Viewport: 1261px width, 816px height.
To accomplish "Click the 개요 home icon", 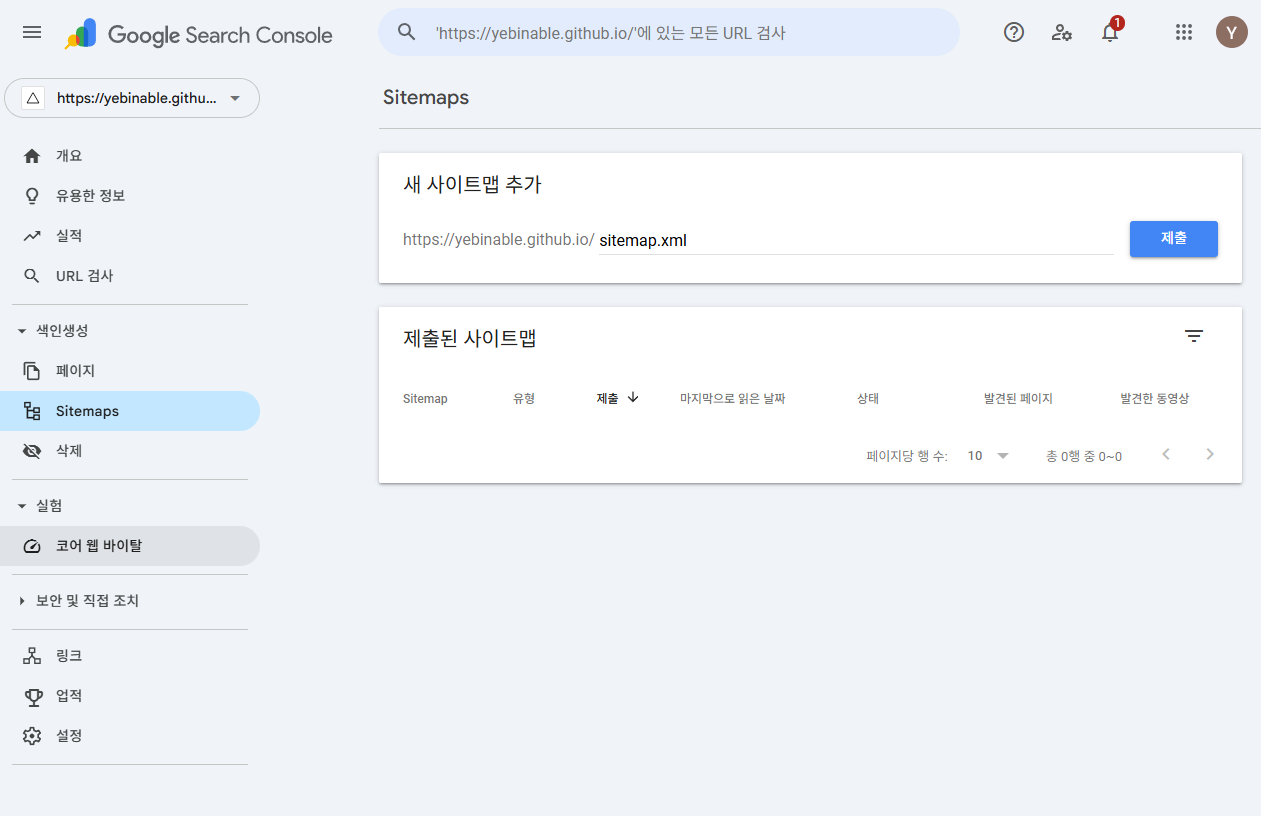I will coord(32,156).
